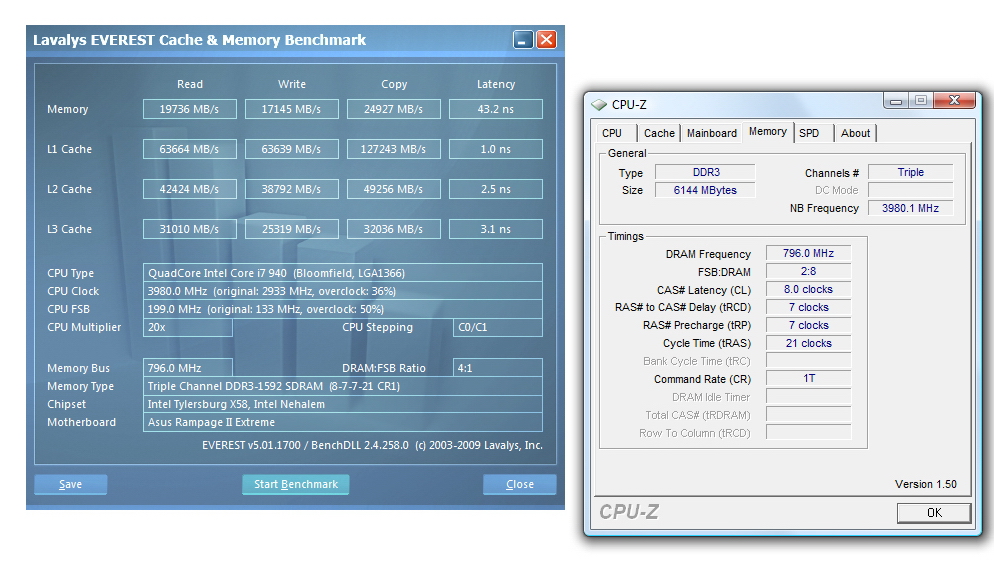Click the NB Frequency field 3980.1 MHz
Viewport: 994px width, 562px height.
[x=910, y=208]
